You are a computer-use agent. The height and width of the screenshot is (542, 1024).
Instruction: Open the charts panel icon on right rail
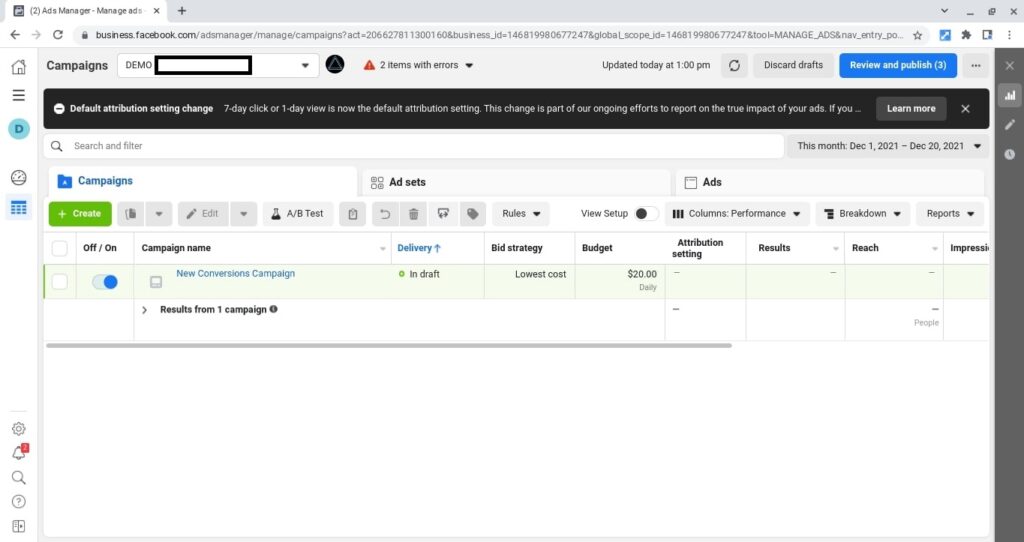[x=1010, y=95]
